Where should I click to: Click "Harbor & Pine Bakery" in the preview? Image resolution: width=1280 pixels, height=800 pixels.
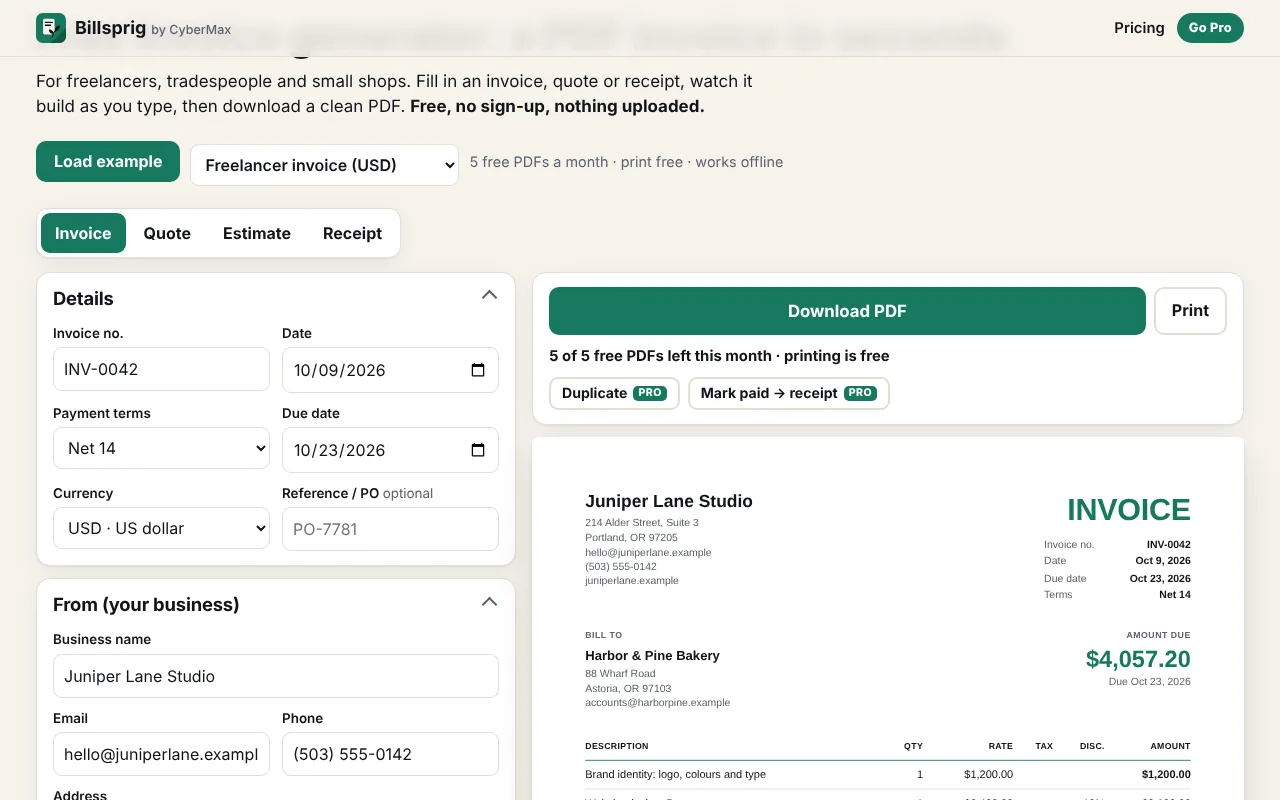[652, 656]
